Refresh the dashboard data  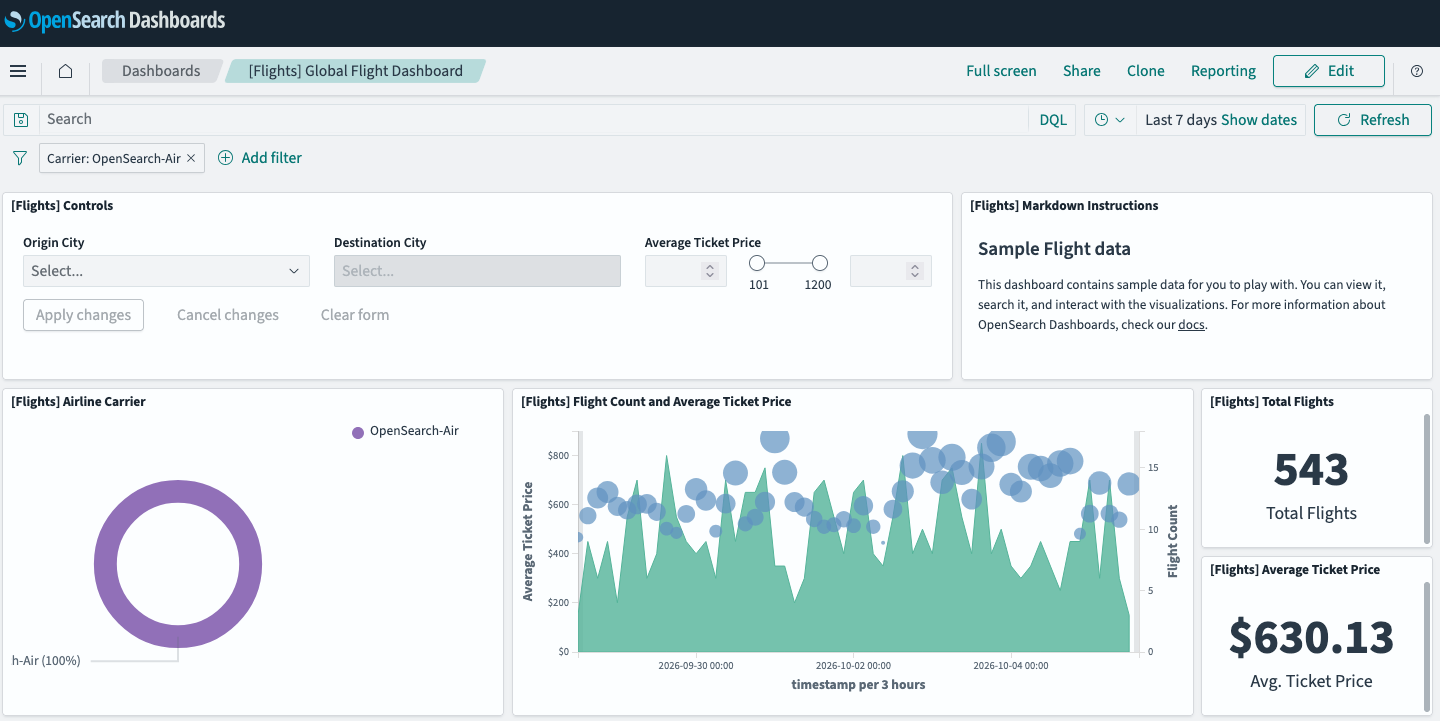click(1373, 120)
